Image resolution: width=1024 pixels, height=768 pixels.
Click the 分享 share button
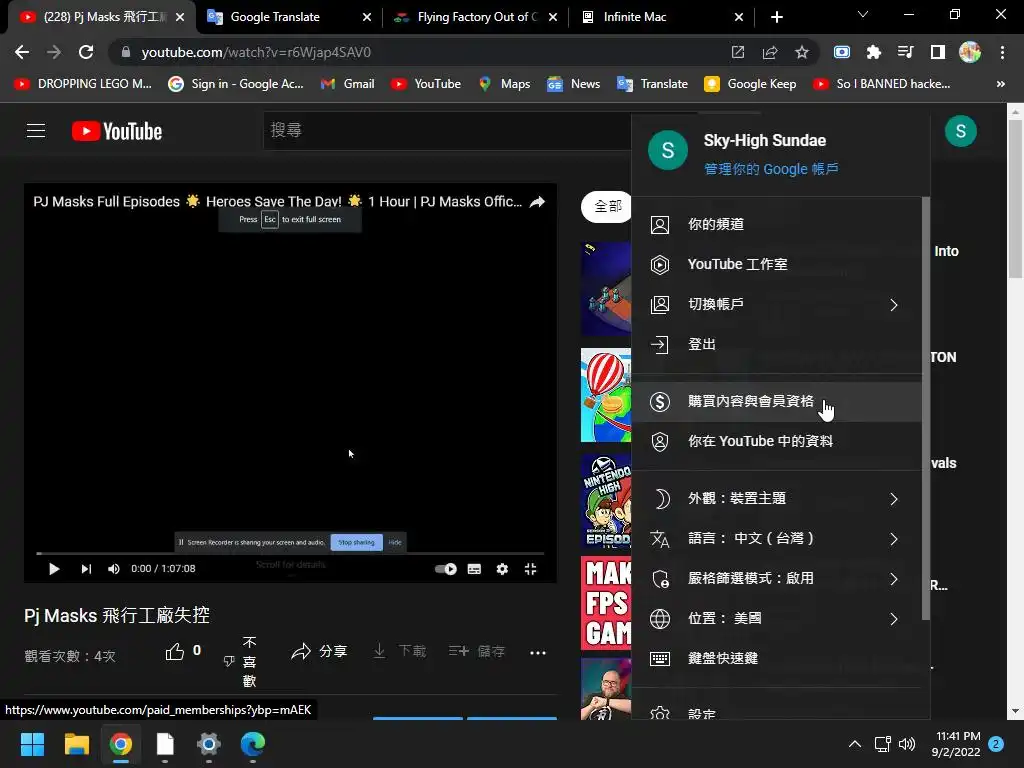(x=319, y=651)
